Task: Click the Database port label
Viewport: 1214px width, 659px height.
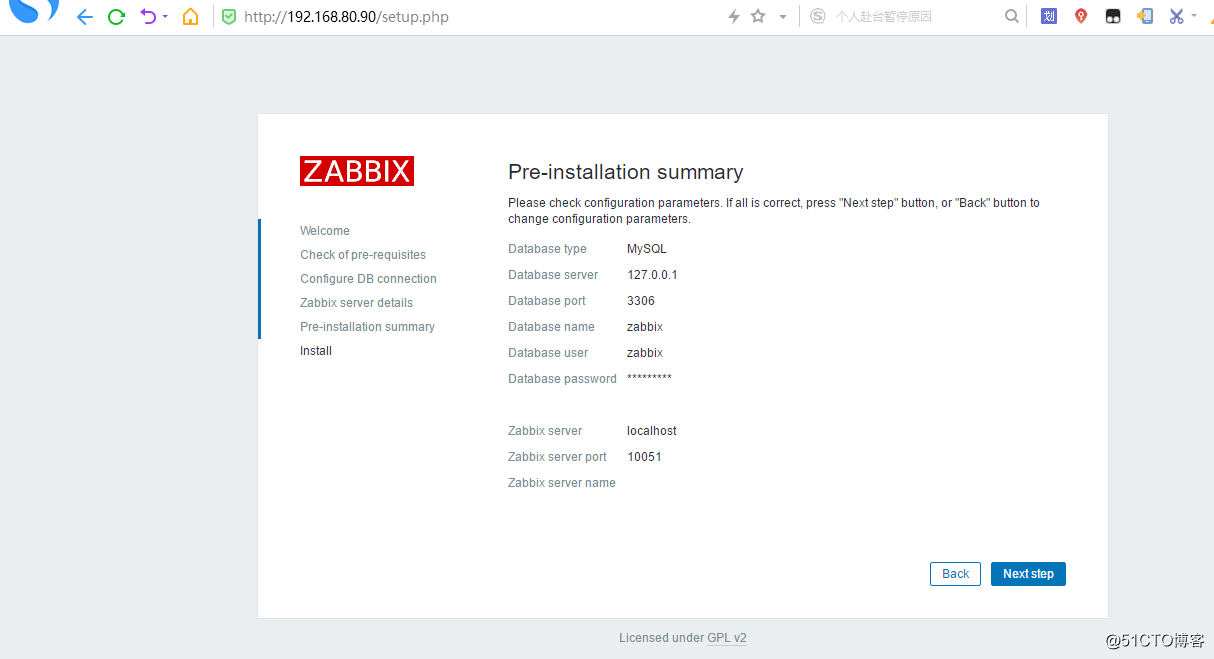Action: pos(547,301)
